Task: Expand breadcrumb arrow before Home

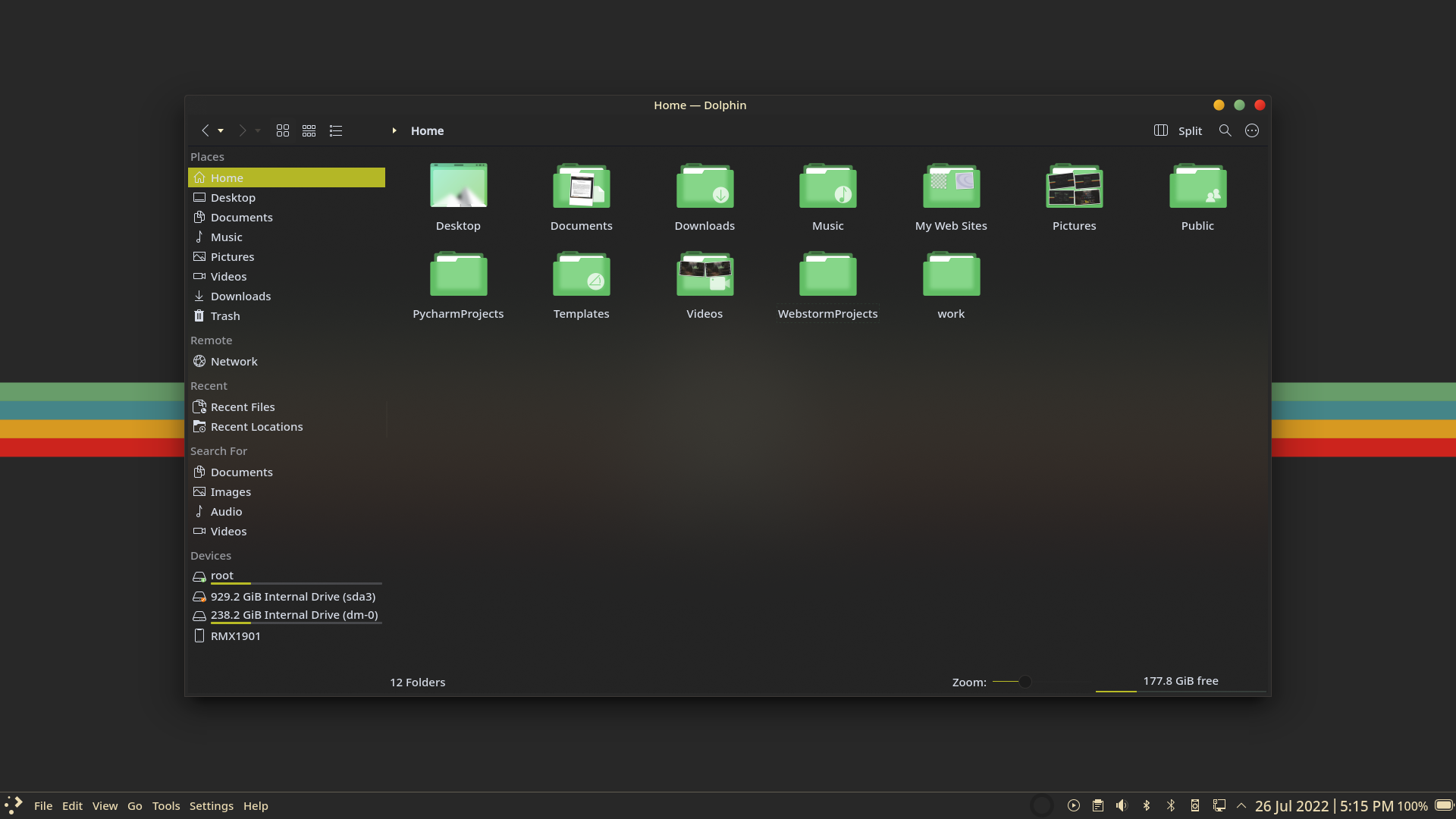Action: [x=394, y=130]
